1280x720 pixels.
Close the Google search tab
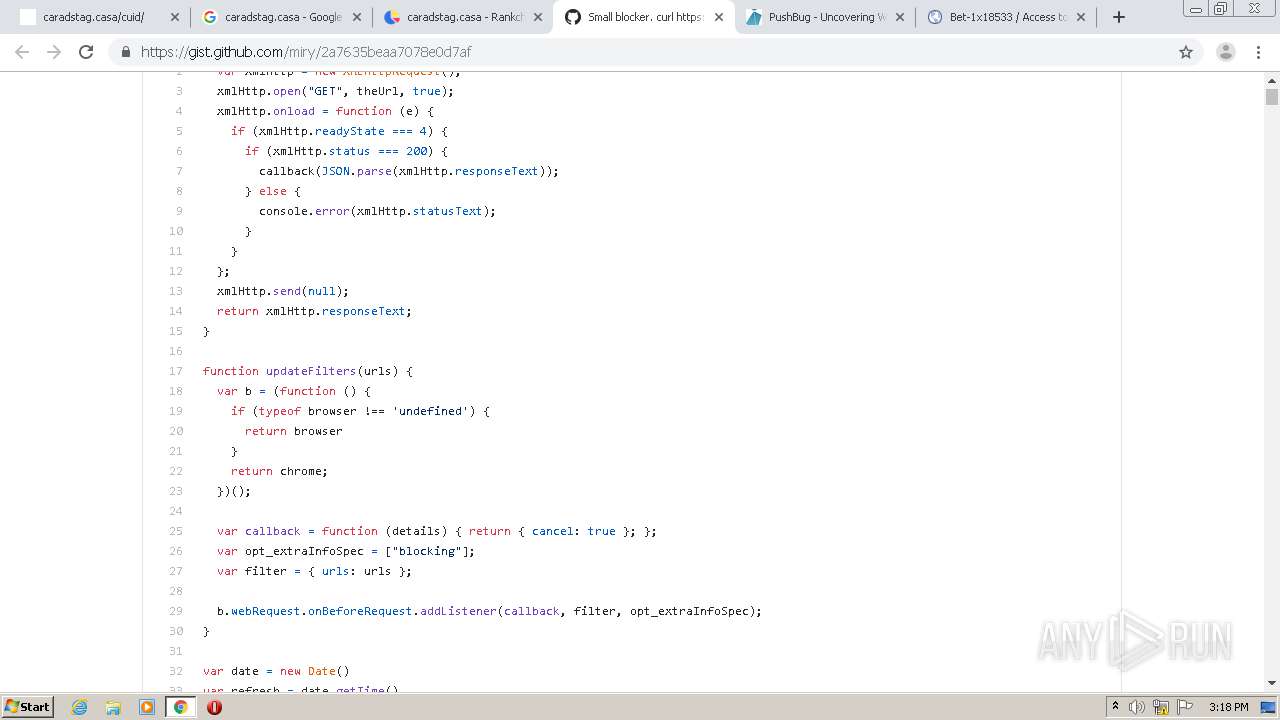(357, 17)
